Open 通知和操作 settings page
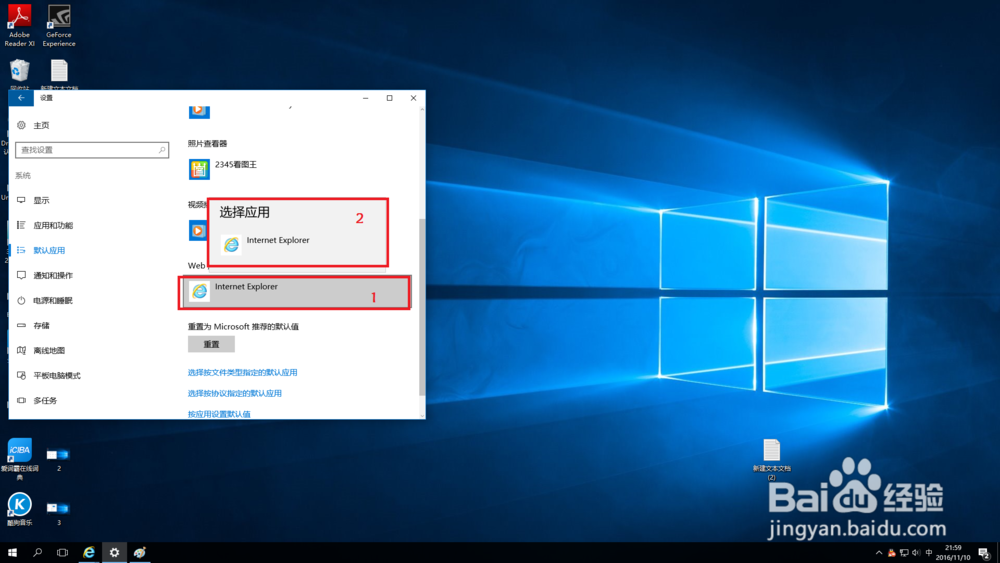The height and width of the screenshot is (563, 1000). tap(45, 275)
